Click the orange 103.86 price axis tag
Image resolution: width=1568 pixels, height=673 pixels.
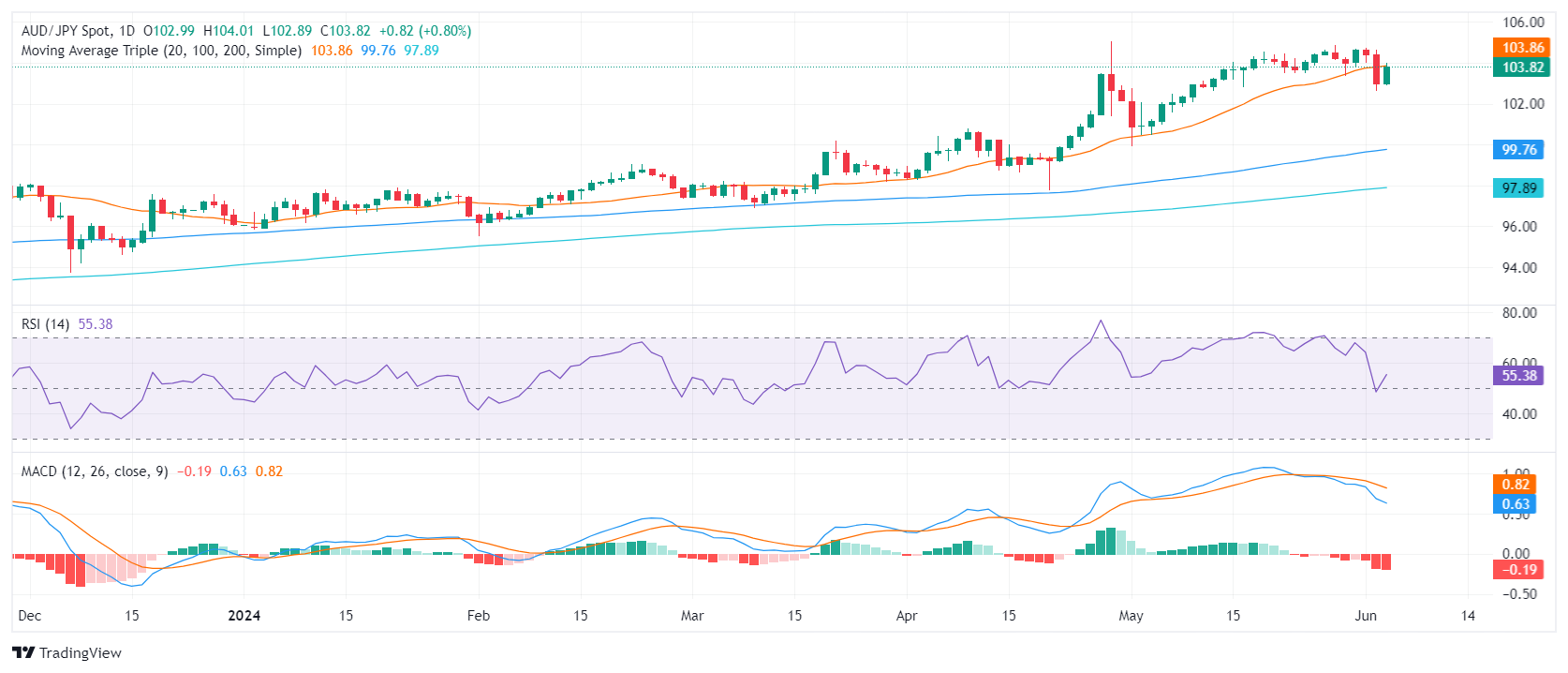[x=1522, y=48]
